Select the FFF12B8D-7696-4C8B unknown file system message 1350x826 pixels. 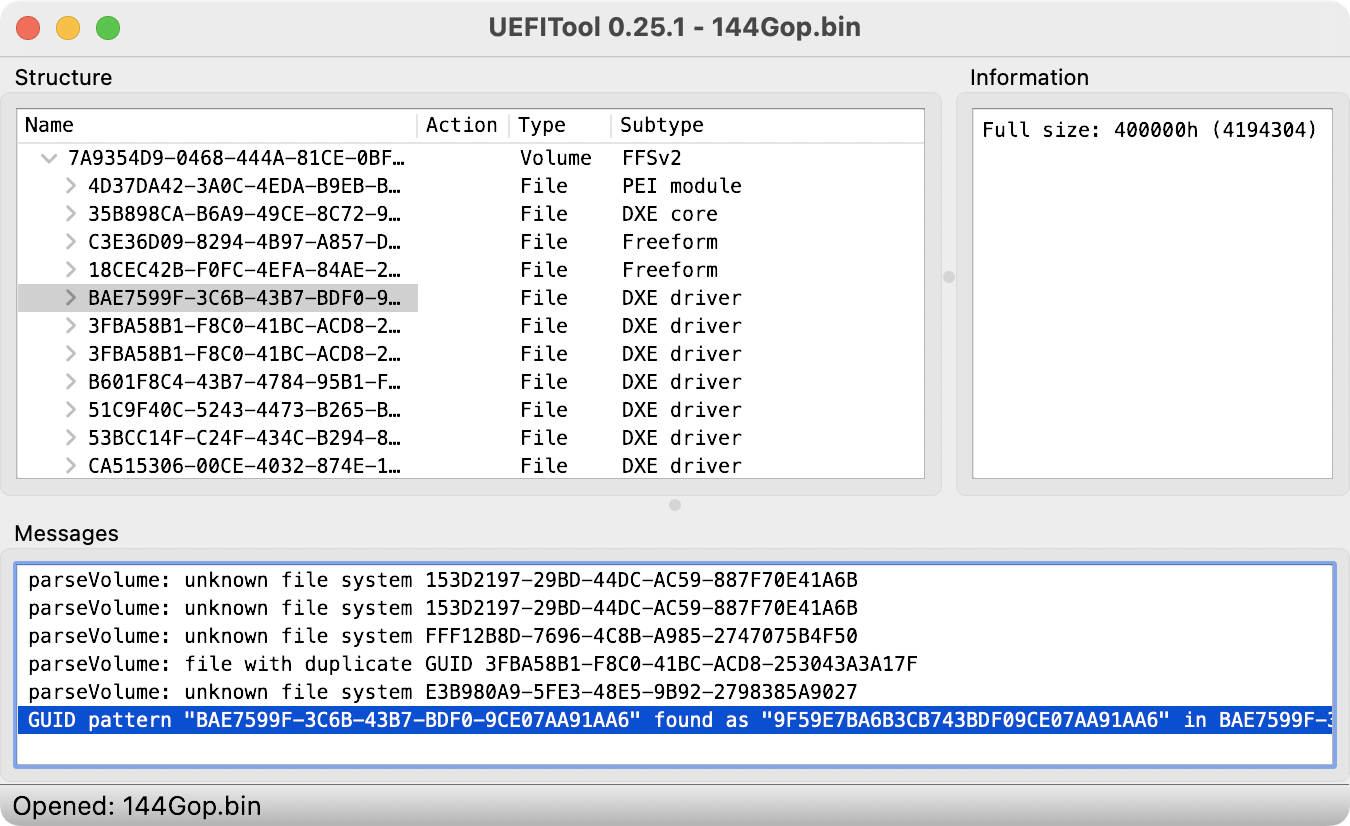(675, 636)
